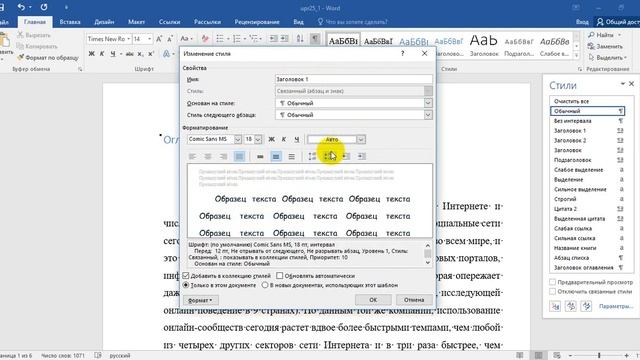Open 'Стиль следующего абзаца' dropdown
This screenshot has width=640, height=360.
point(428,115)
